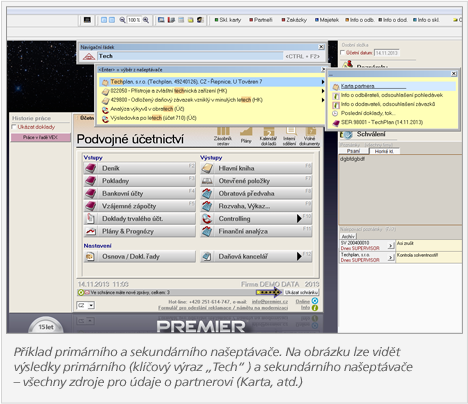The height and width of the screenshot is (404, 468).
Task: Open arrow button beside SV 200400010 note
Action: pyautogui.click(x=391, y=246)
